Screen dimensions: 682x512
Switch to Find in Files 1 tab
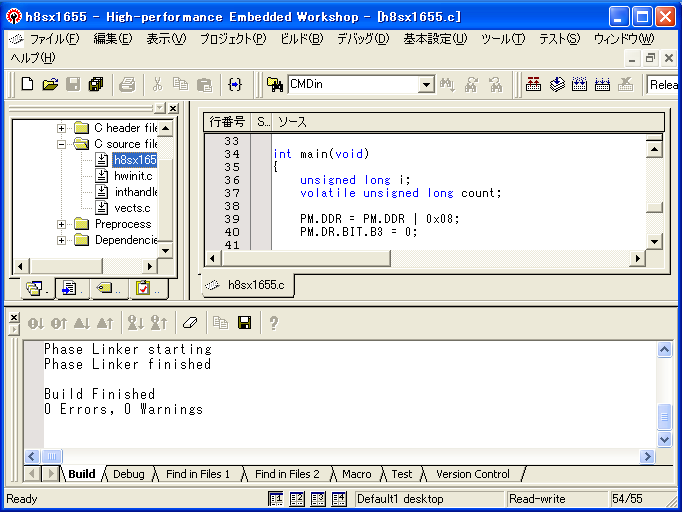click(198, 474)
